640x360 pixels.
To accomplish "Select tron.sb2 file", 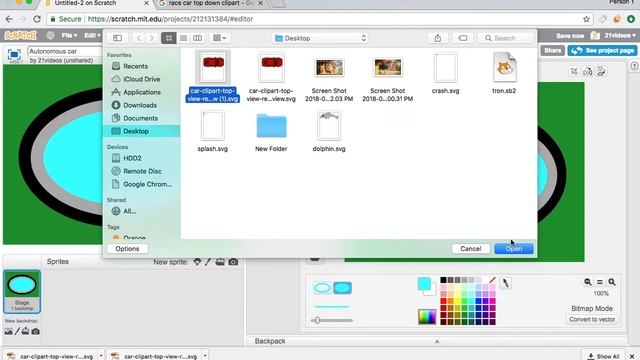I will click(504, 73).
